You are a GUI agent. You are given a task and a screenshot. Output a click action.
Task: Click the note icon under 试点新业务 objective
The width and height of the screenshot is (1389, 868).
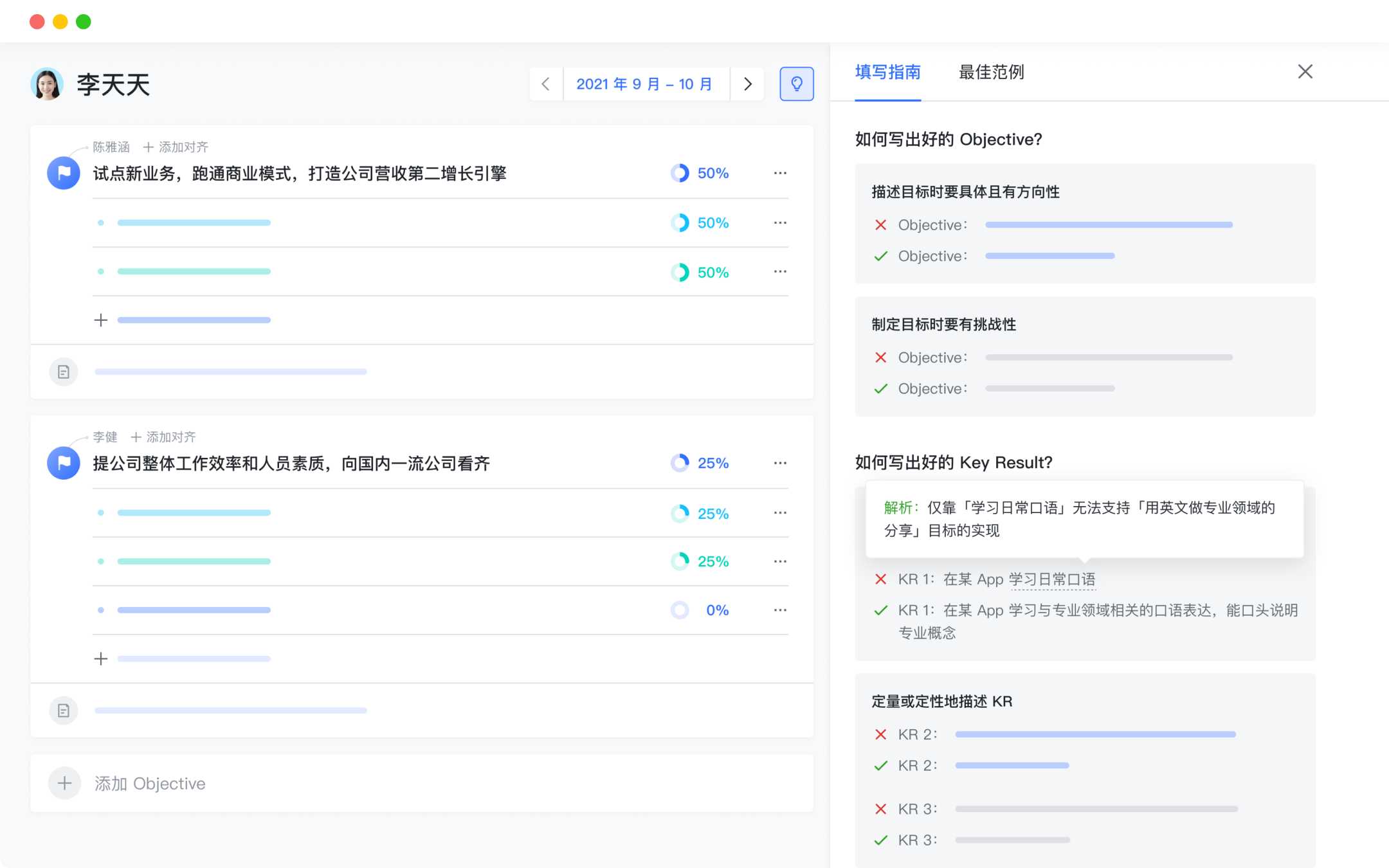click(x=64, y=372)
